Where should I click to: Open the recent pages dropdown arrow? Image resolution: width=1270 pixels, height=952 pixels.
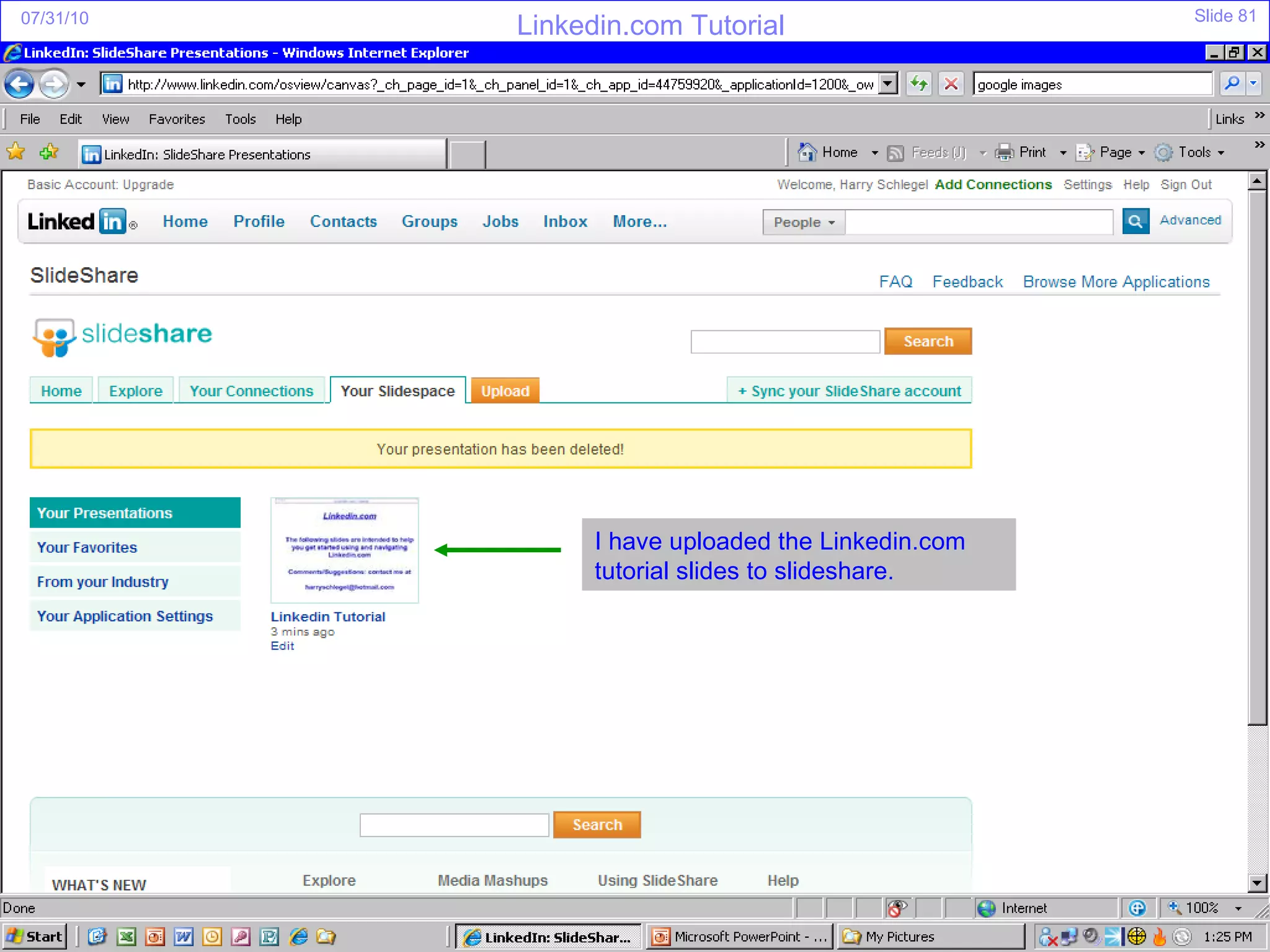click(81, 84)
